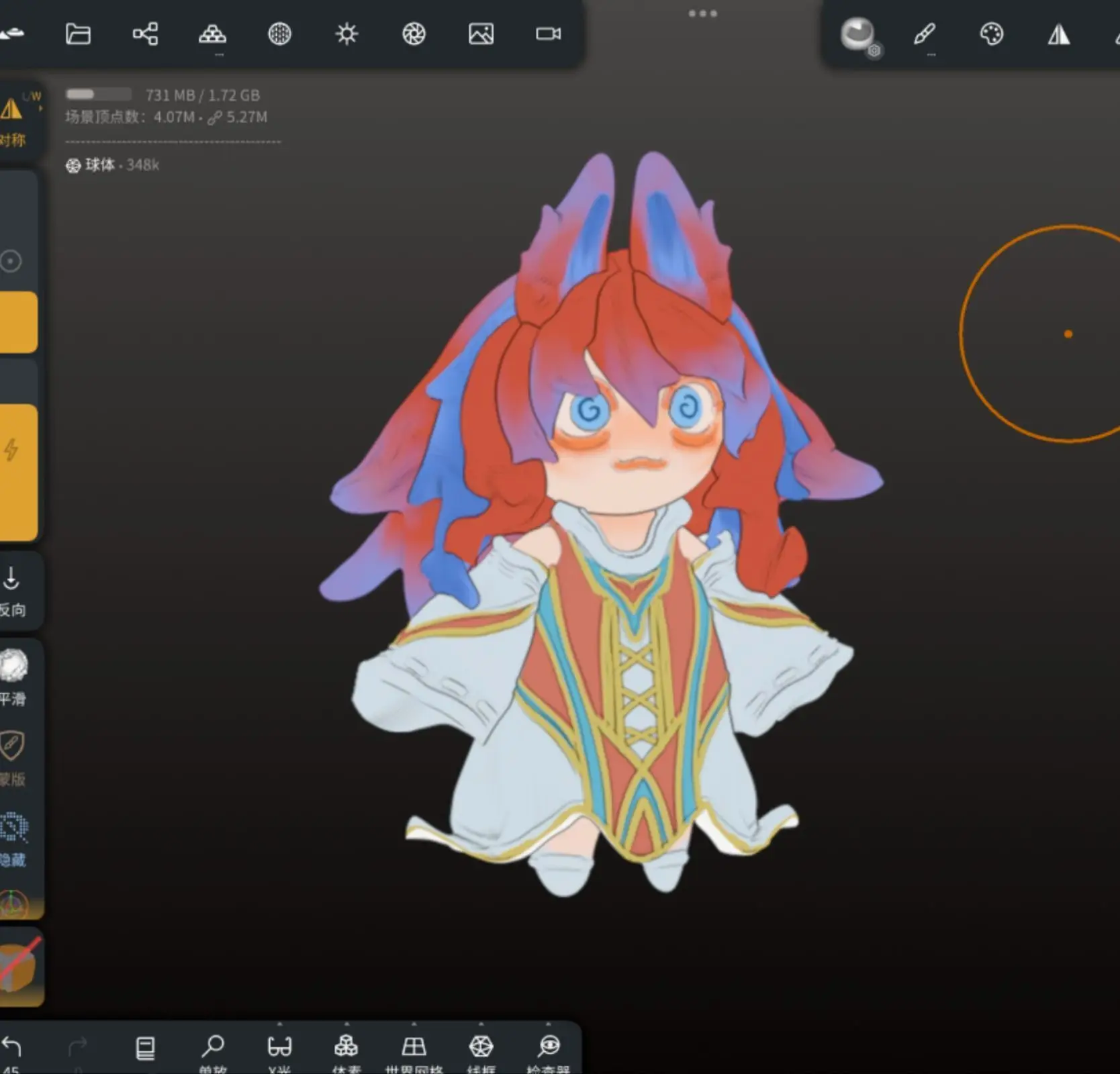Open the Stroke brush settings
This screenshot has height=1074, width=1120.
[925, 34]
